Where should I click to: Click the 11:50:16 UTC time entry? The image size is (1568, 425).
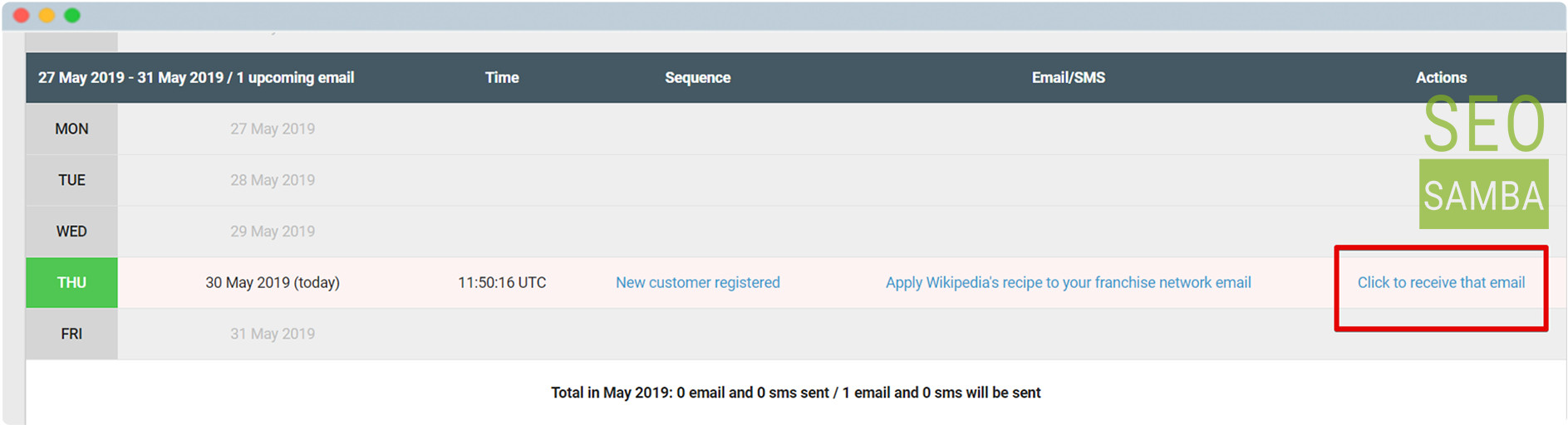tap(502, 282)
